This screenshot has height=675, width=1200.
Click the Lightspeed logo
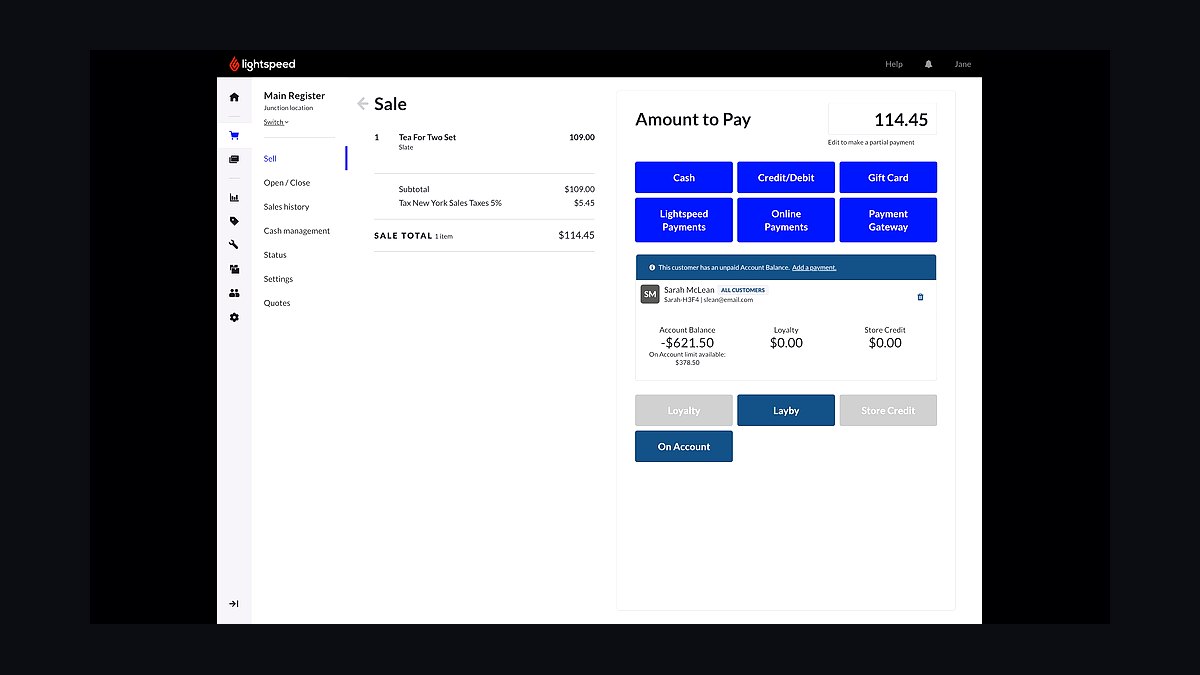coord(262,64)
